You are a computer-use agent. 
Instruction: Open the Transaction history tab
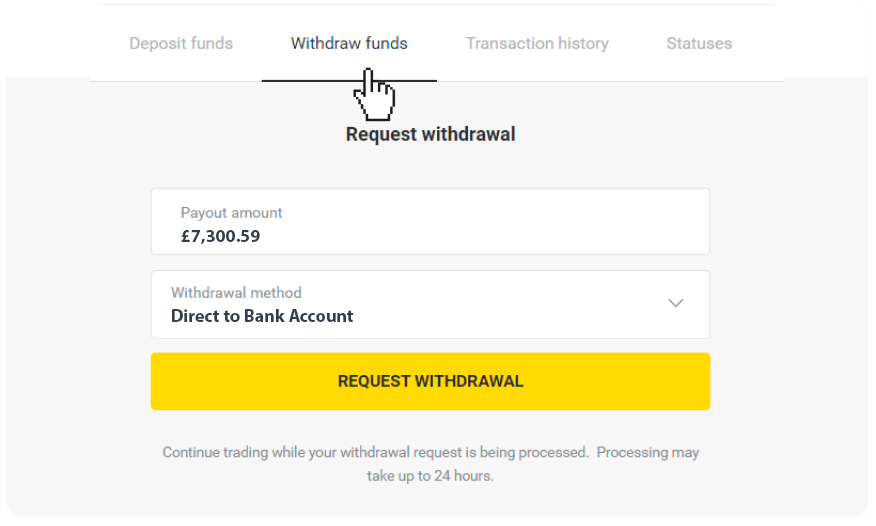pyautogui.click(x=537, y=44)
